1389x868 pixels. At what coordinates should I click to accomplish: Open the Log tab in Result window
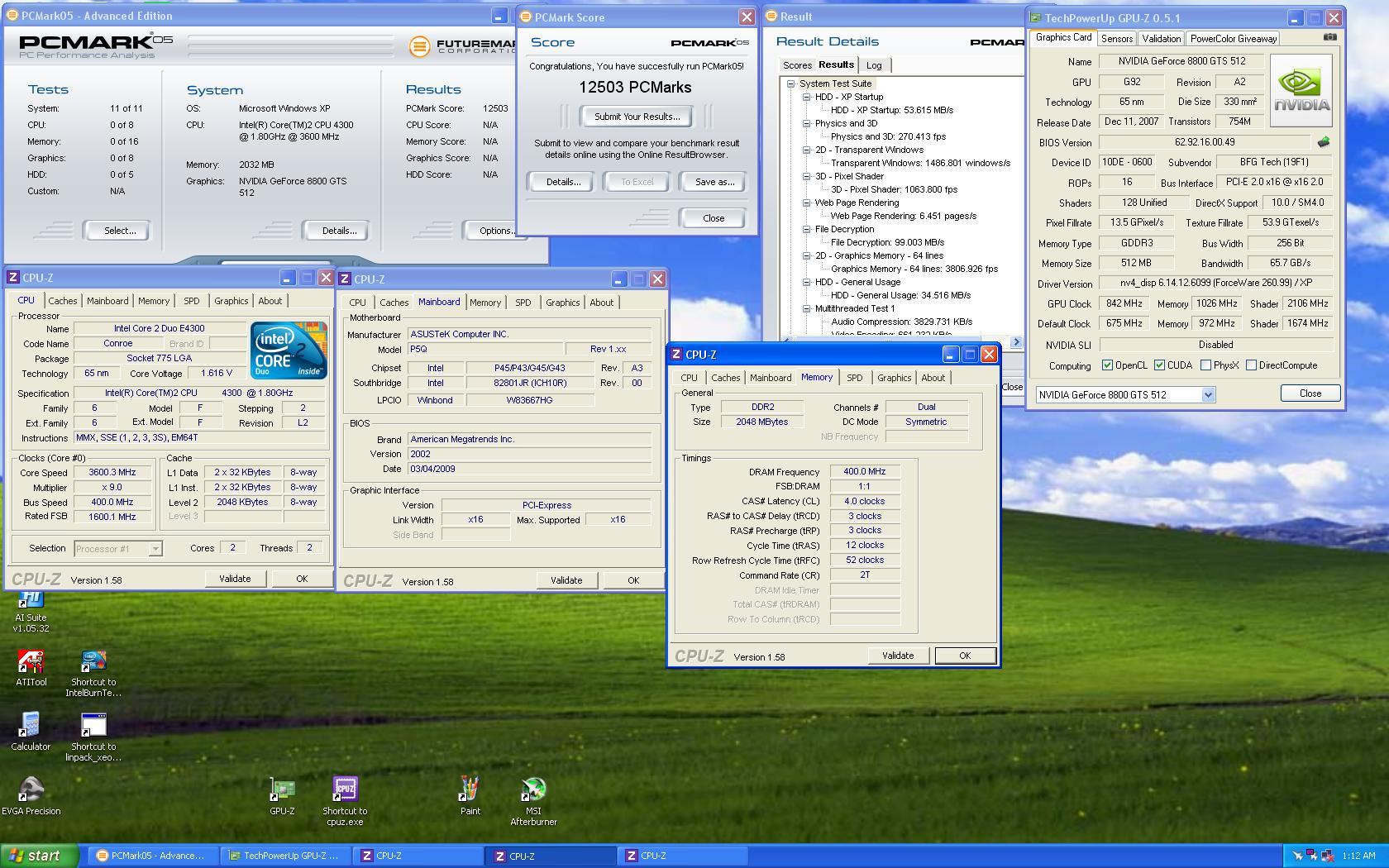874,65
